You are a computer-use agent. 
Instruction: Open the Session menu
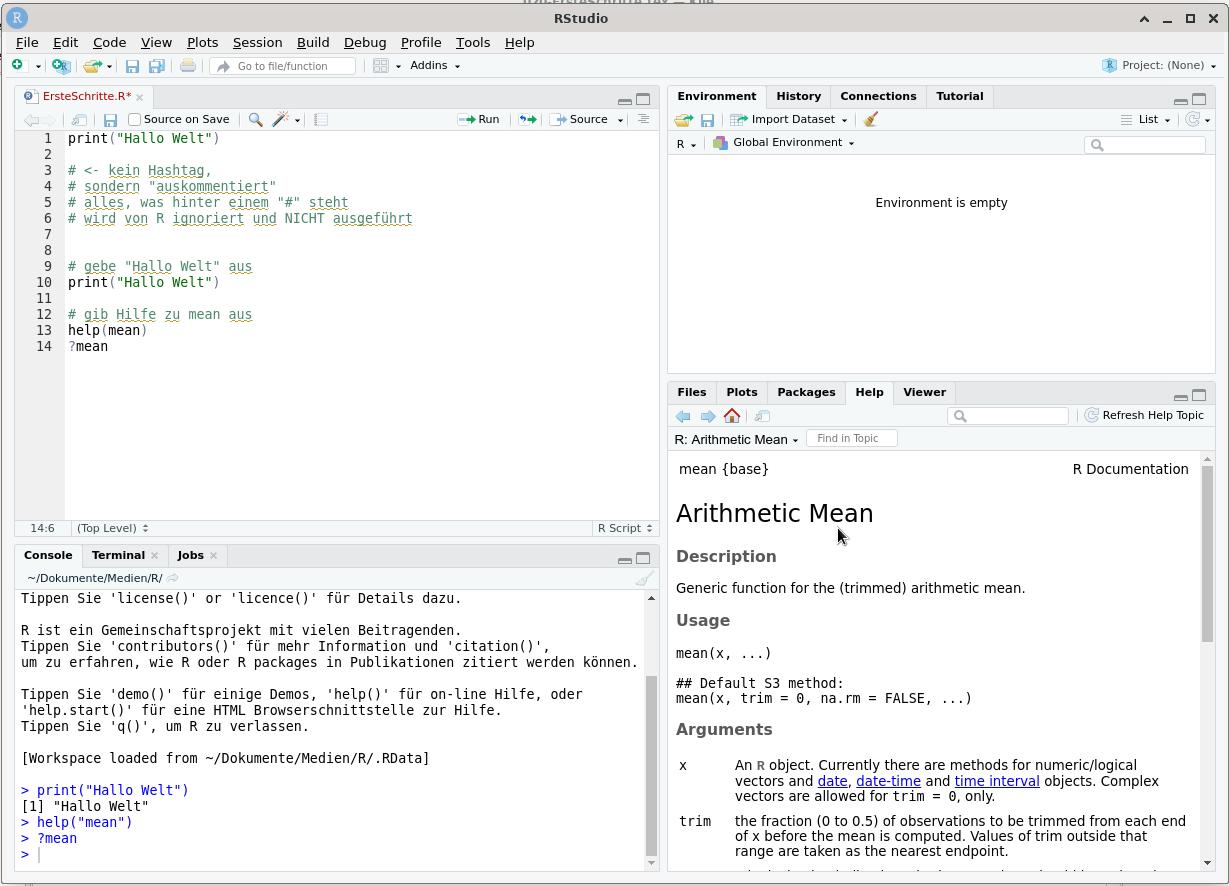click(258, 43)
